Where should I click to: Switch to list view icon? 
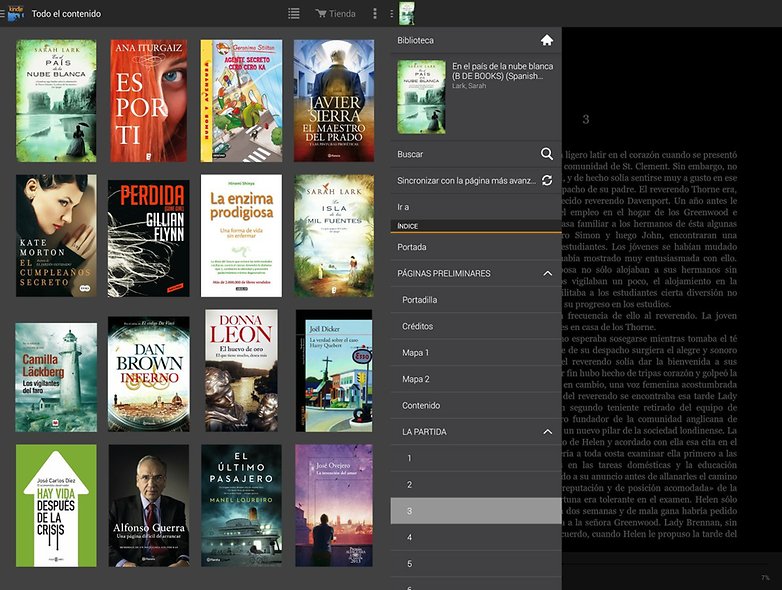pyautogui.click(x=294, y=13)
